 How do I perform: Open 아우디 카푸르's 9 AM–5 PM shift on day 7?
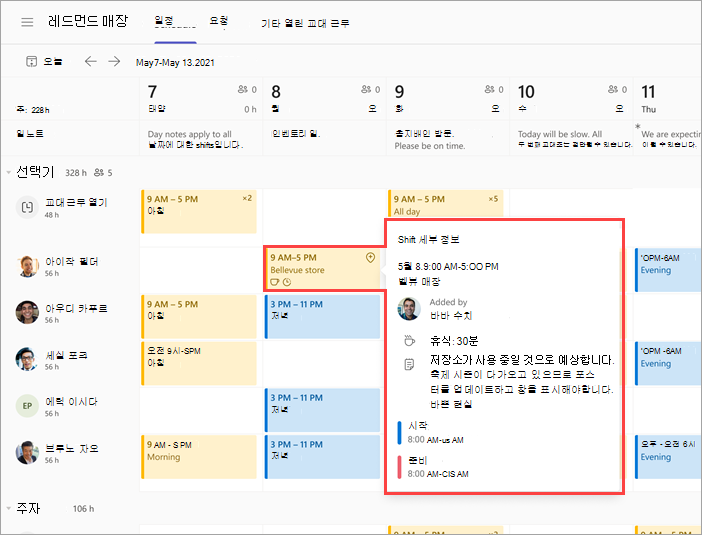(199, 317)
